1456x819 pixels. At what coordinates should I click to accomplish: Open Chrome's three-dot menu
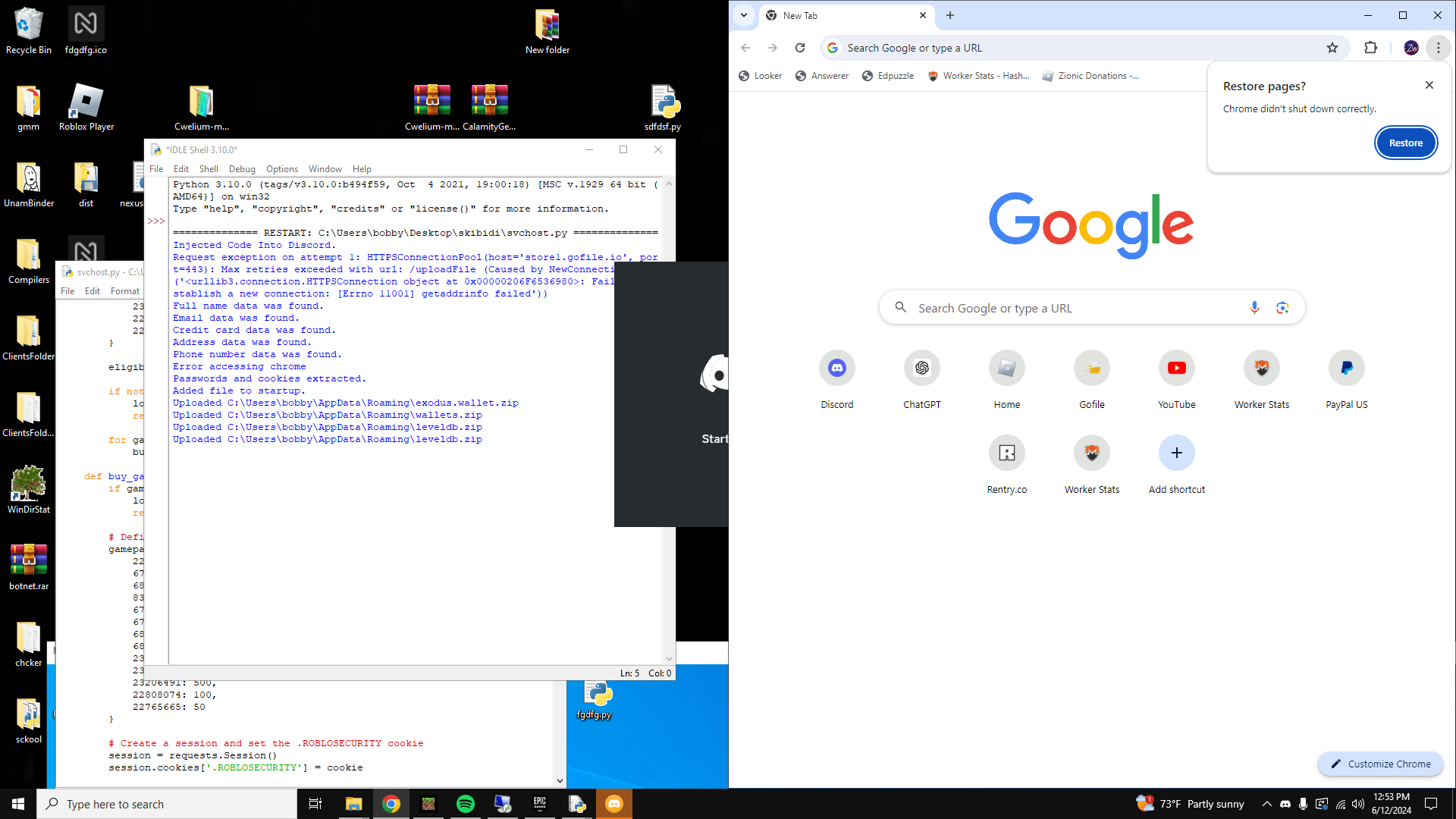pyautogui.click(x=1438, y=48)
